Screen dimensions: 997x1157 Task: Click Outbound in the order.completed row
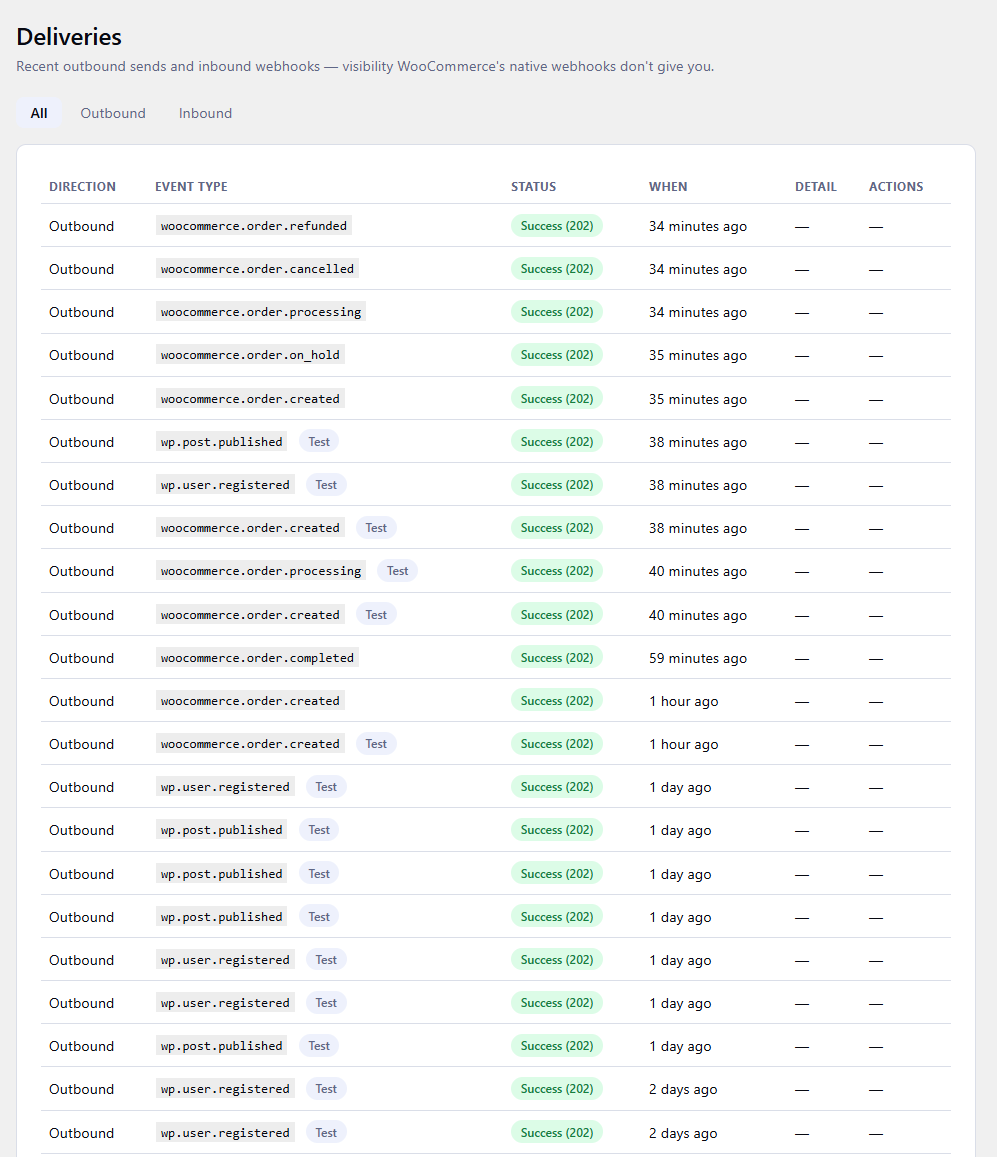81,658
